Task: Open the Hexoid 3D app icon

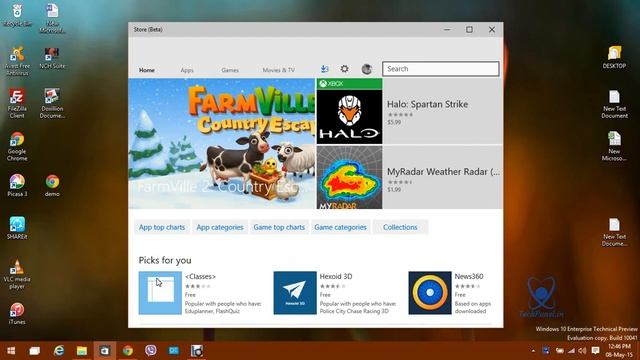Action: (x=295, y=293)
